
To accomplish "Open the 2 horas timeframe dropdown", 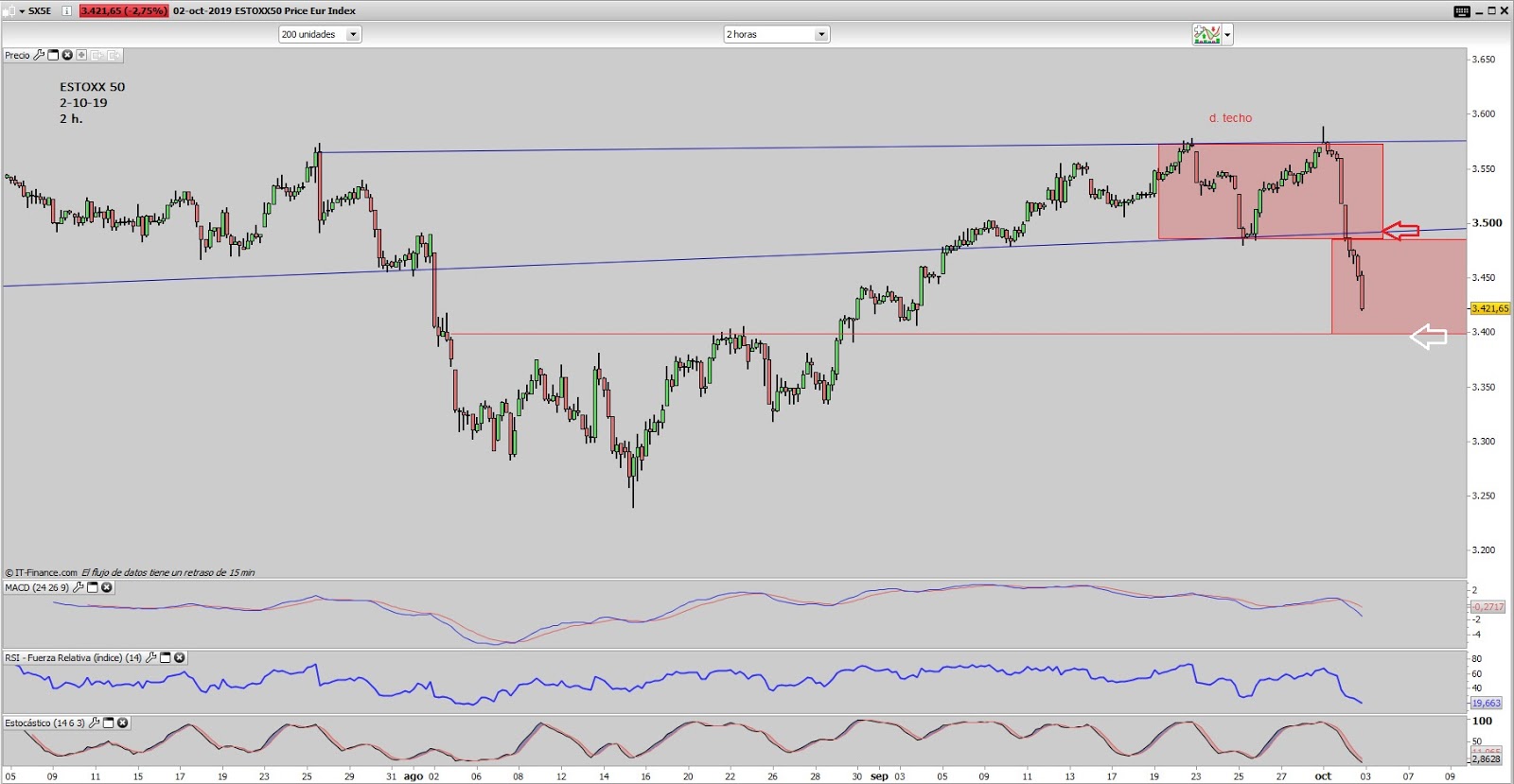I will click(x=777, y=34).
